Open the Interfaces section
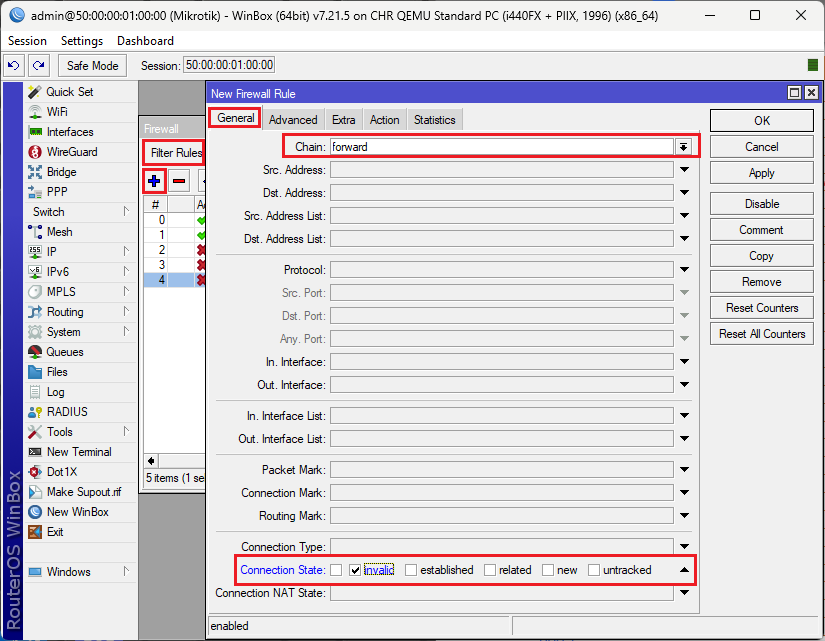The width and height of the screenshot is (825, 641). [69, 132]
